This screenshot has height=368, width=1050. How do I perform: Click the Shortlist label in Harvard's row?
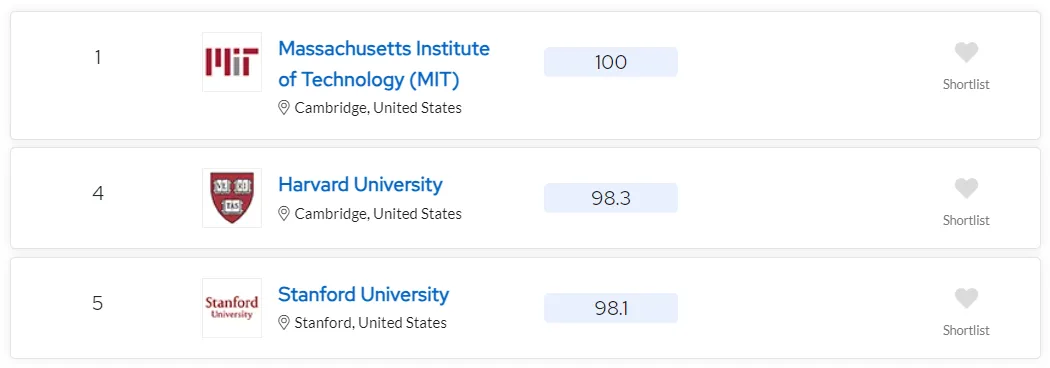click(966, 220)
